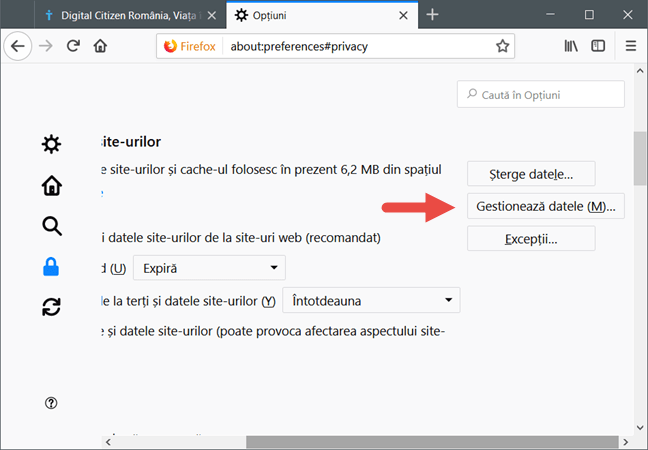Select the Search settings magnifier icon
Image resolution: width=648 pixels, height=450 pixels.
pyautogui.click(x=51, y=226)
